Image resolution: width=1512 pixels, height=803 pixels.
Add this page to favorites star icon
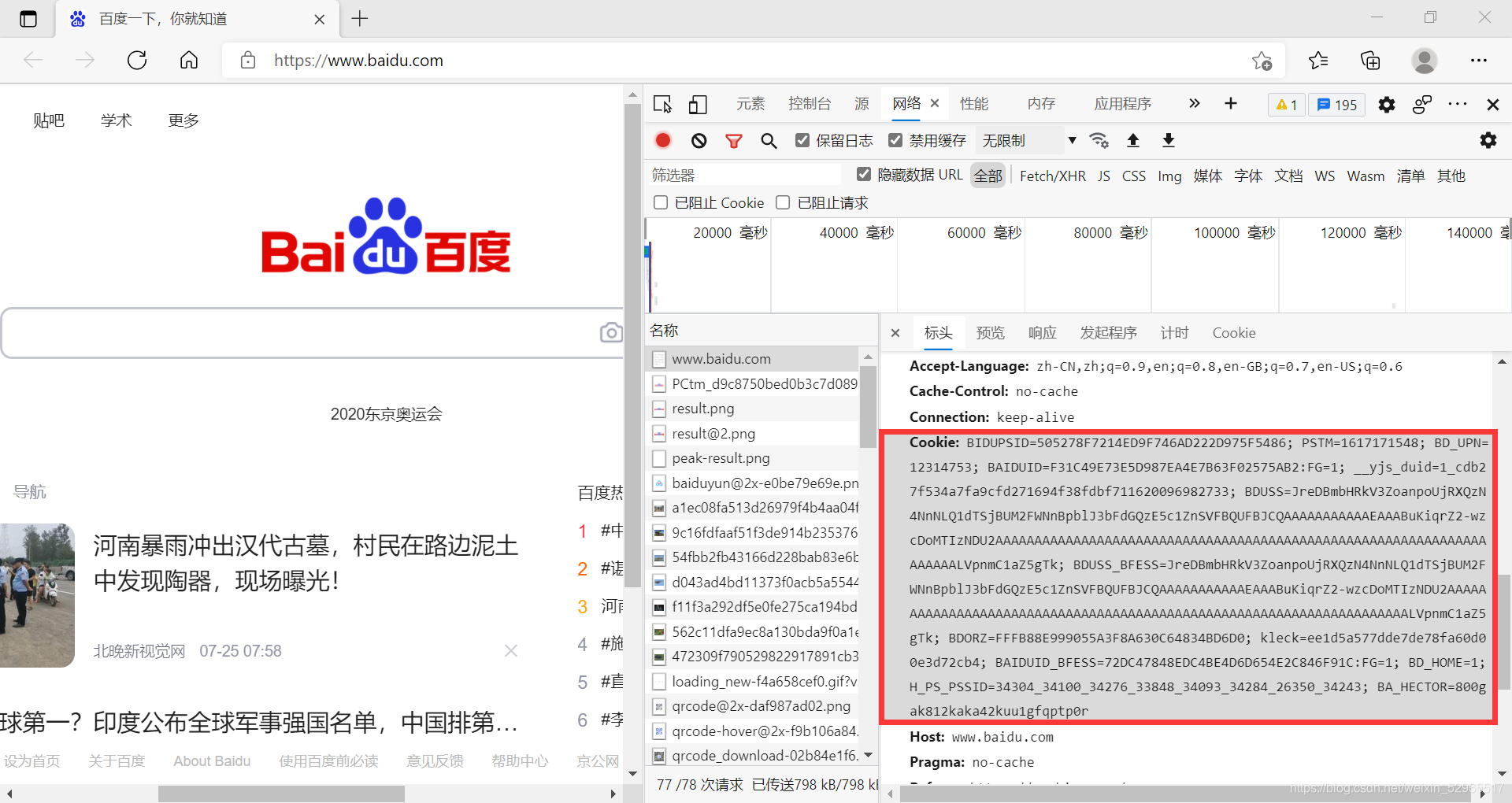click(x=1262, y=61)
